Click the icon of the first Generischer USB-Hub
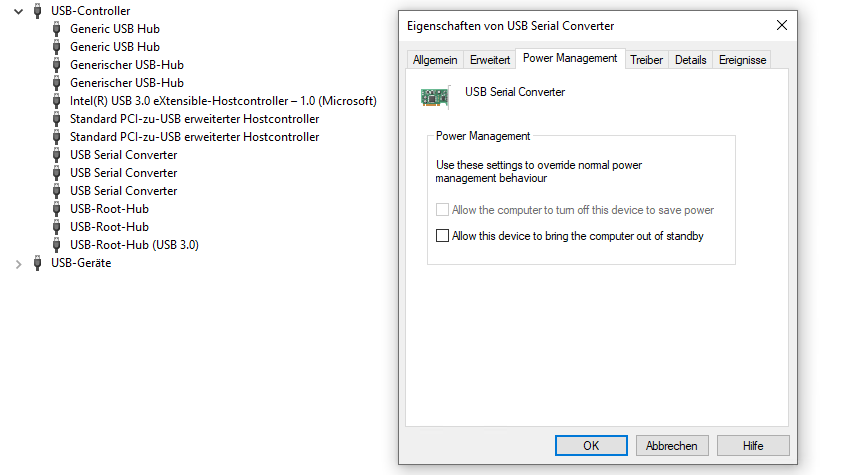The width and height of the screenshot is (846, 475). pyautogui.click(x=56, y=65)
